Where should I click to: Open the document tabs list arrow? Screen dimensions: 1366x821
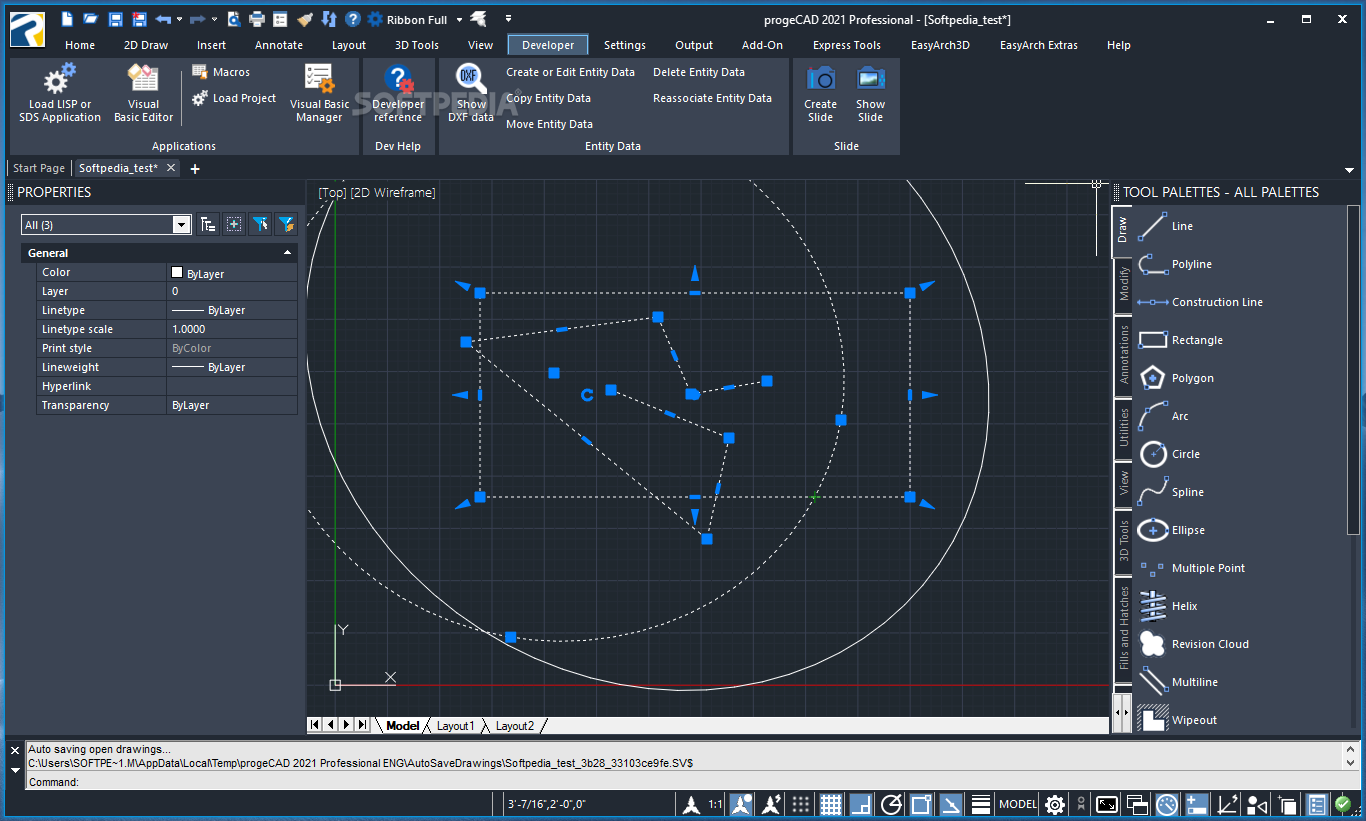coord(1349,170)
